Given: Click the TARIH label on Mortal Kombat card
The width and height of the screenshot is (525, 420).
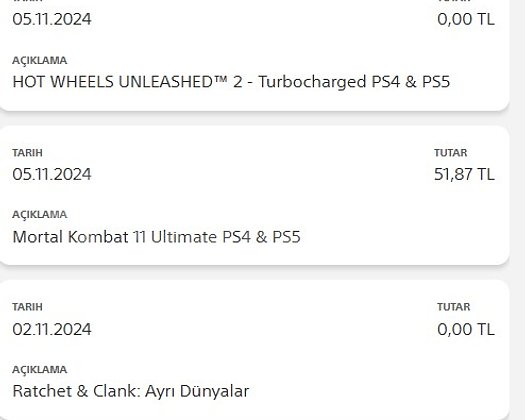Looking at the screenshot, I should 27,153.
